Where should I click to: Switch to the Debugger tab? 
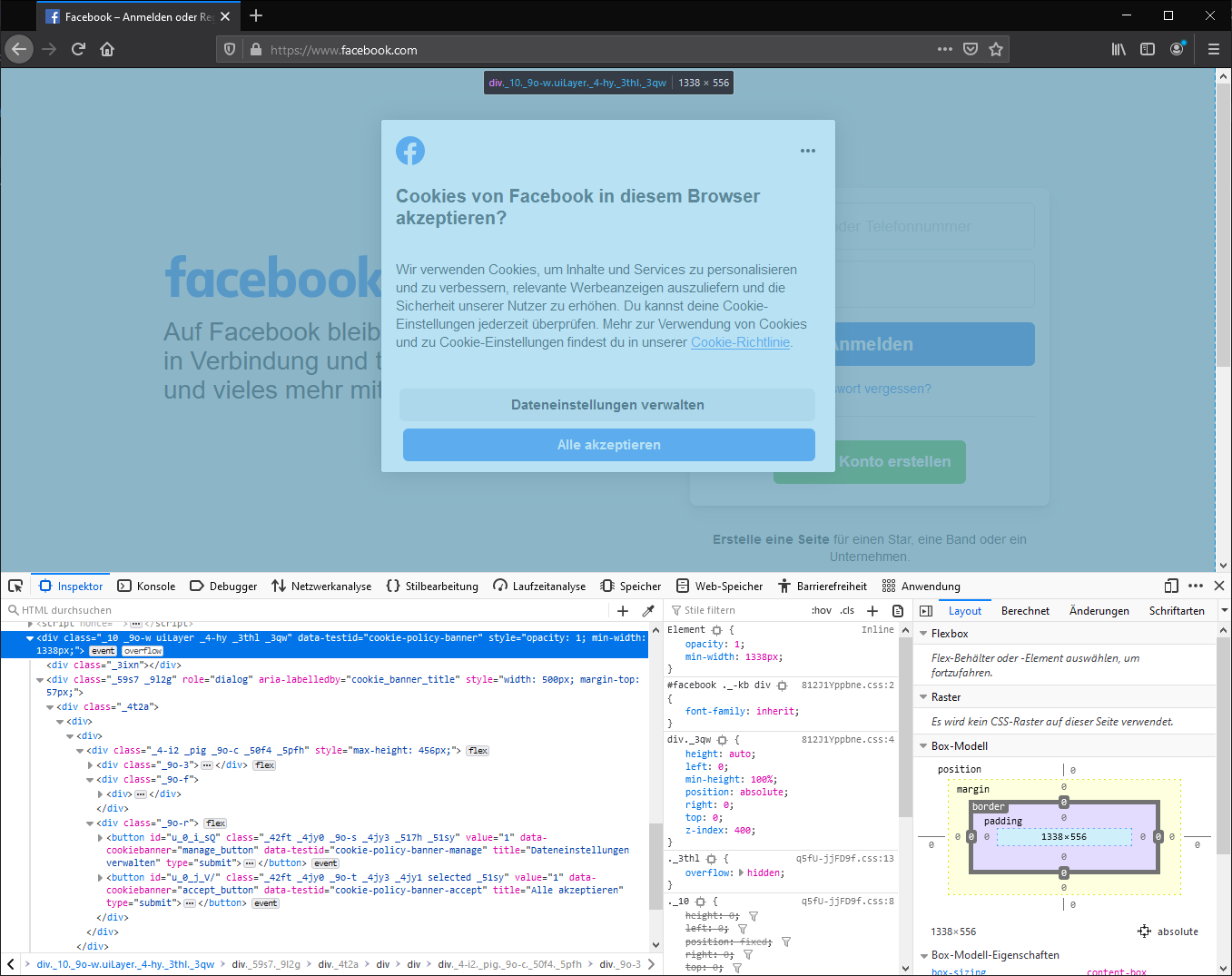223,587
